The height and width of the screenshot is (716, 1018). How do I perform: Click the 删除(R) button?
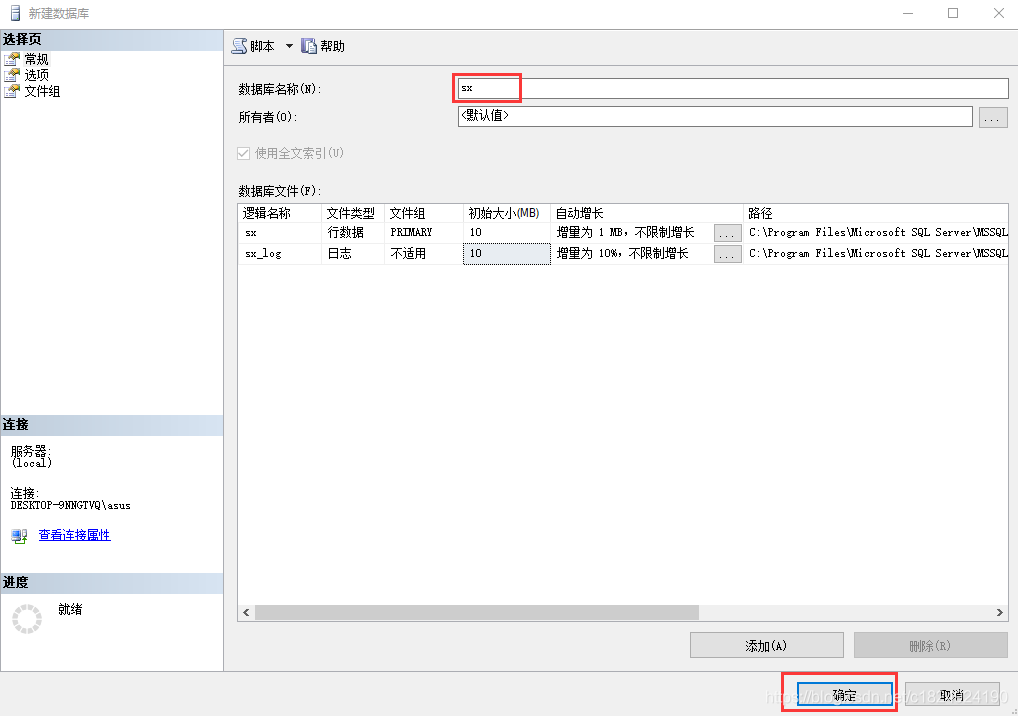[x=930, y=645]
